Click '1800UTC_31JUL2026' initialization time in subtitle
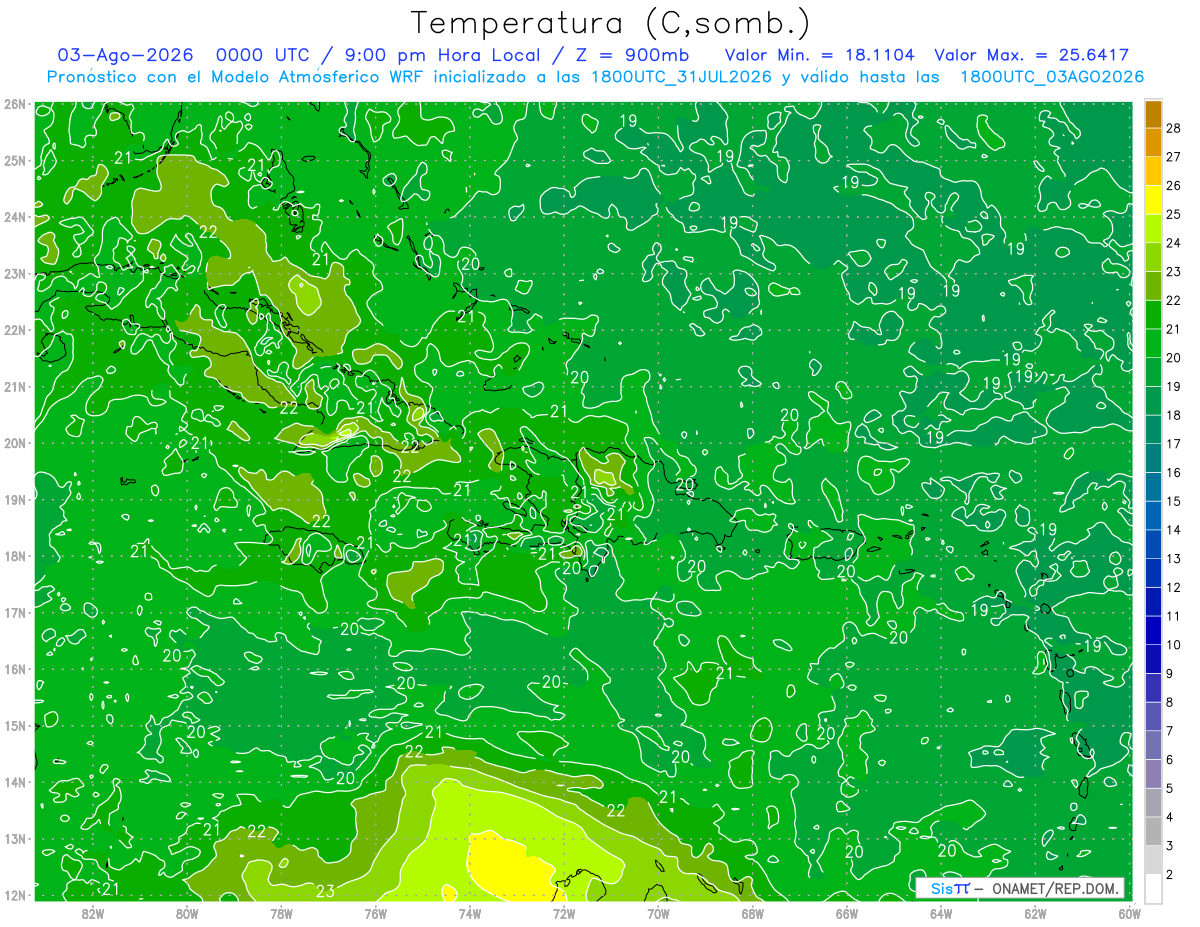The height and width of the screenshot is (927, 1200). (x=683, y=76)
